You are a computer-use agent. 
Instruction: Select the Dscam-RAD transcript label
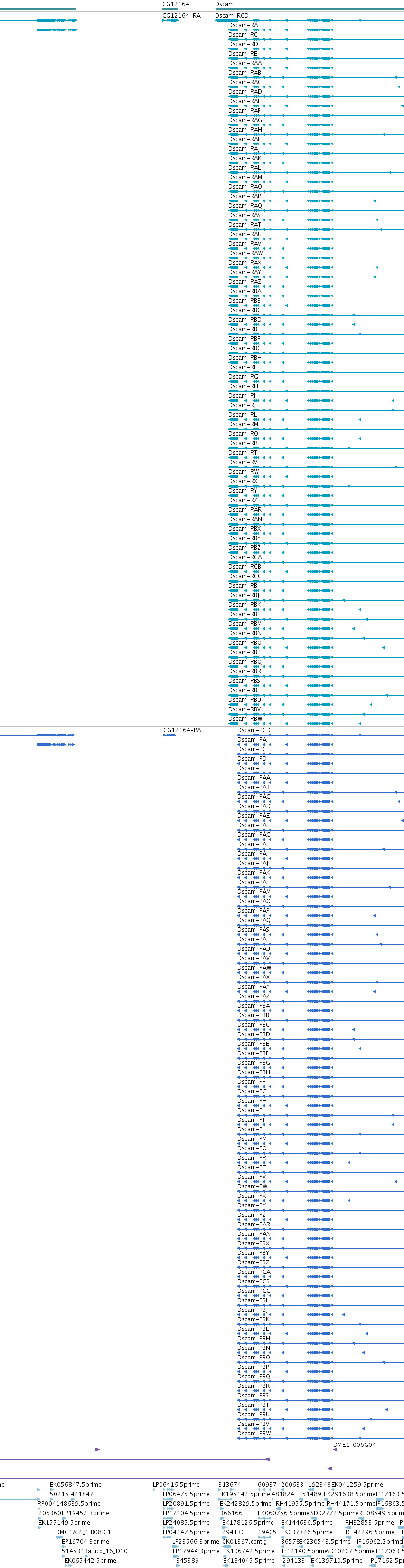click(x=245, y=91)
